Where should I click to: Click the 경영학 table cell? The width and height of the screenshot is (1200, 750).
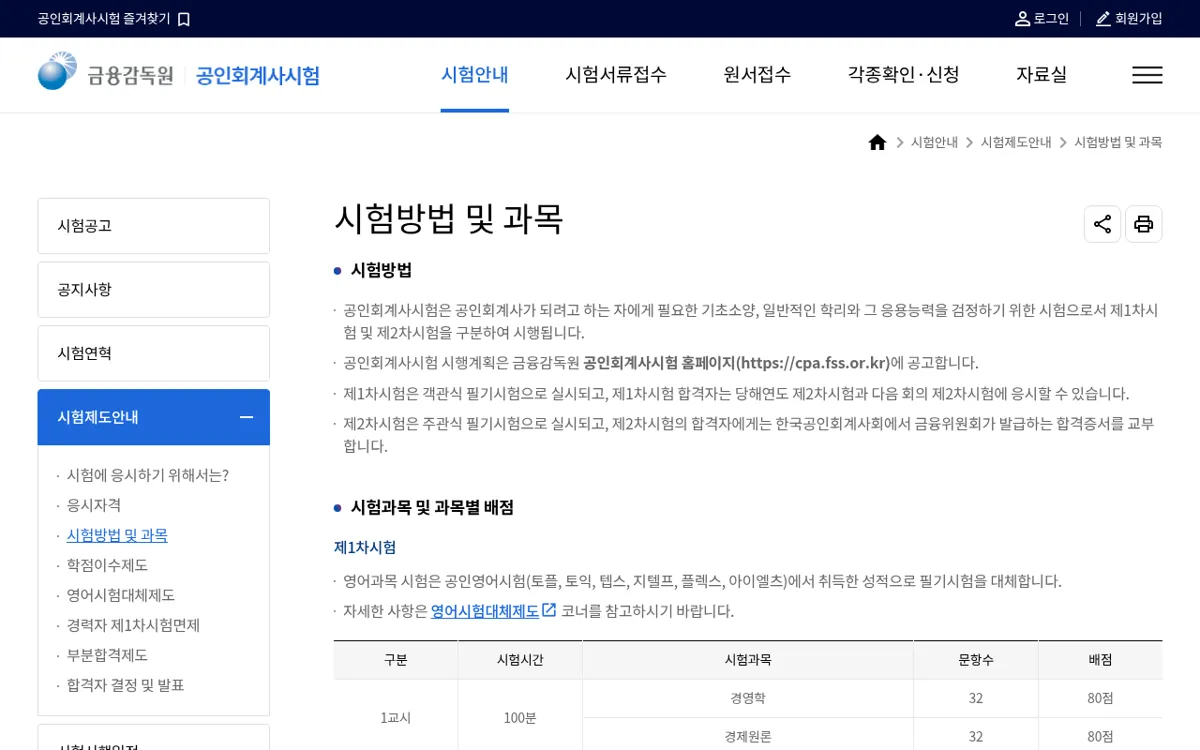pyautogui.click(x=748, y=698)
